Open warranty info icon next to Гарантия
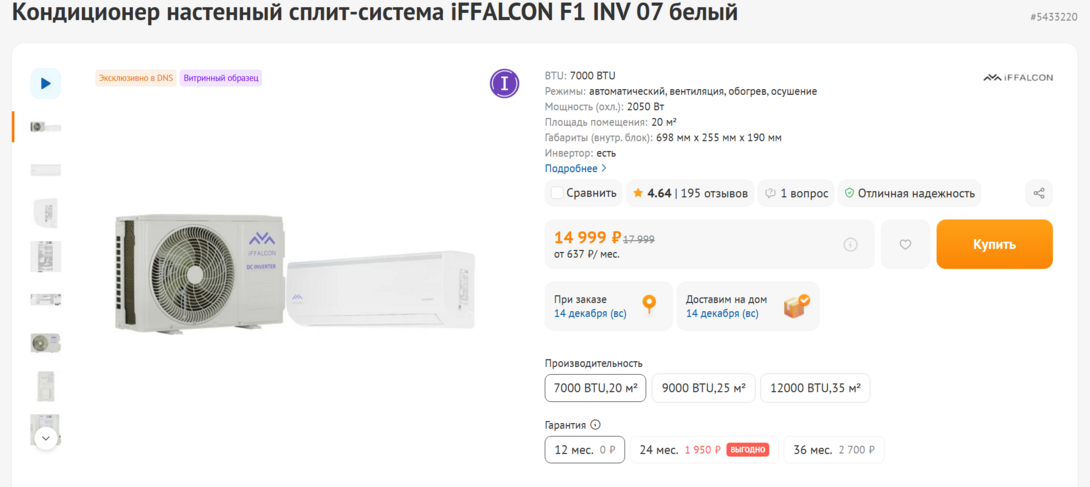 tap(596, 425)
